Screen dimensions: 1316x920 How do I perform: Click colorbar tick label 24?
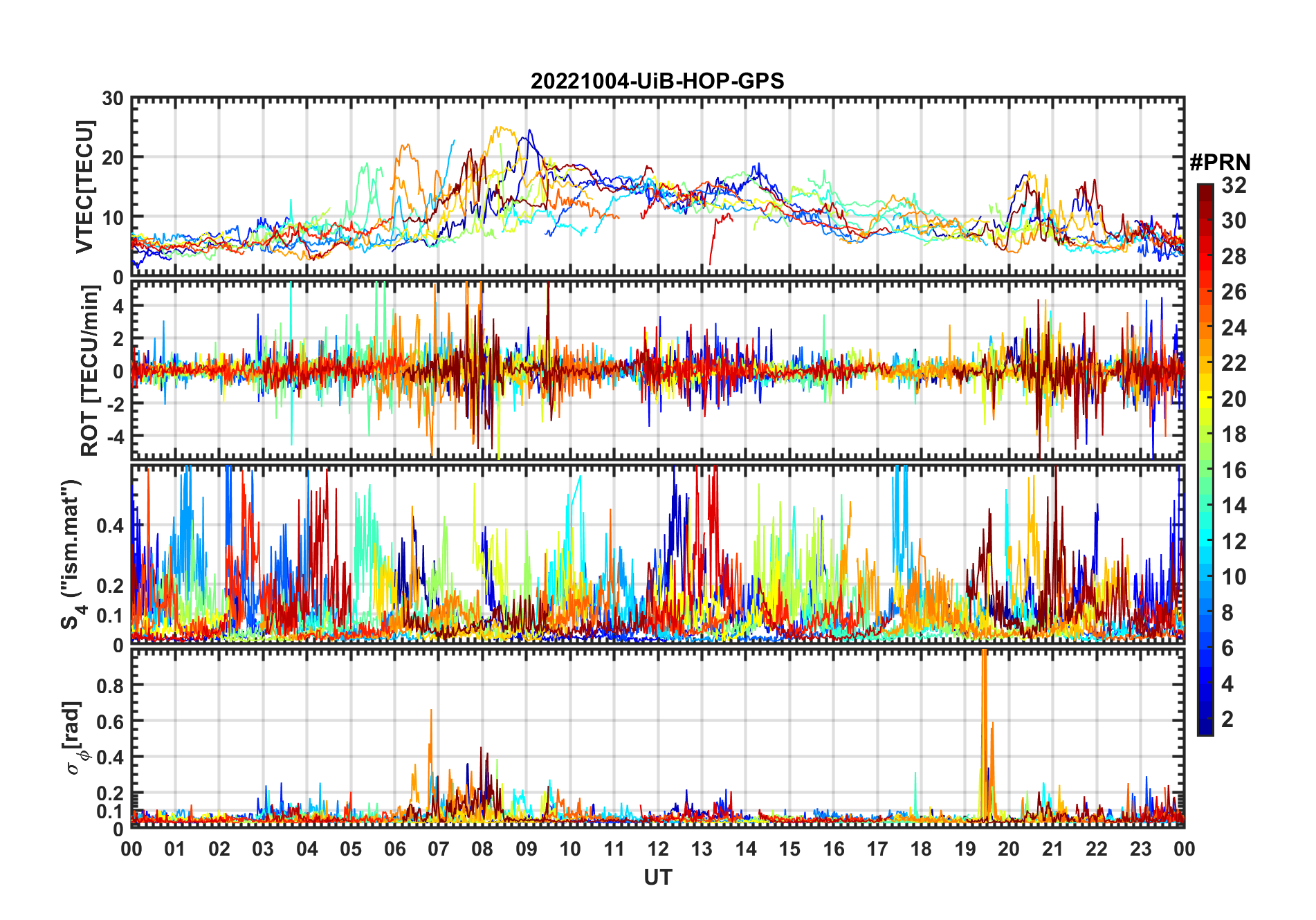click(x=1234, y=328)
